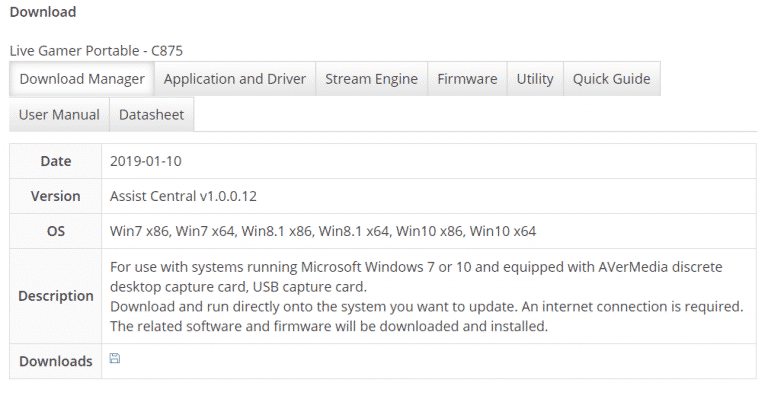
Task: Click the 2019-01-10 date value
Action: coord(146,161)
